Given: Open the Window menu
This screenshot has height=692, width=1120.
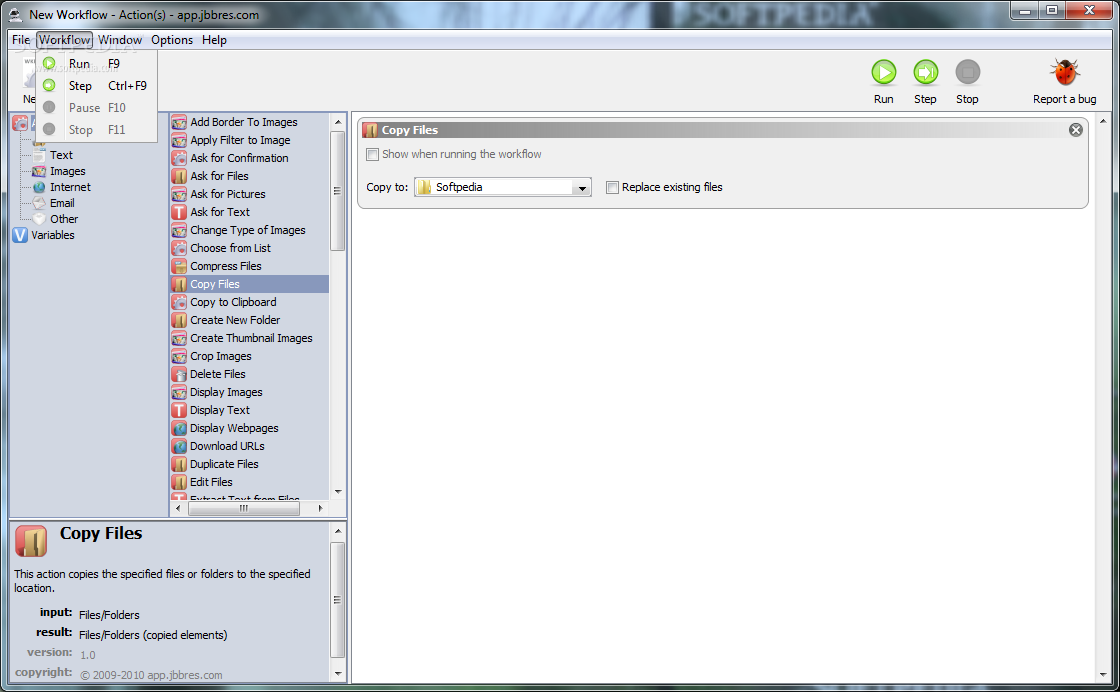Looking at the screenshot, I should [120, 40].
